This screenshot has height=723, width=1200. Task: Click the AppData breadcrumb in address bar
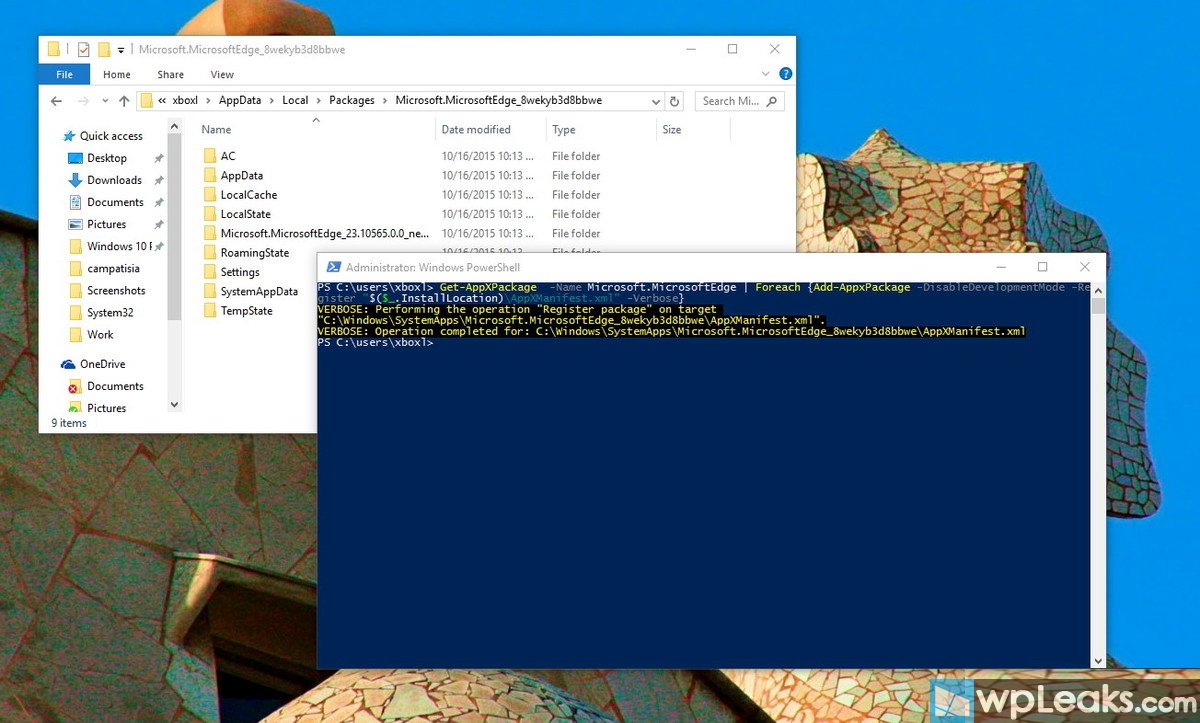coord(239,100)
